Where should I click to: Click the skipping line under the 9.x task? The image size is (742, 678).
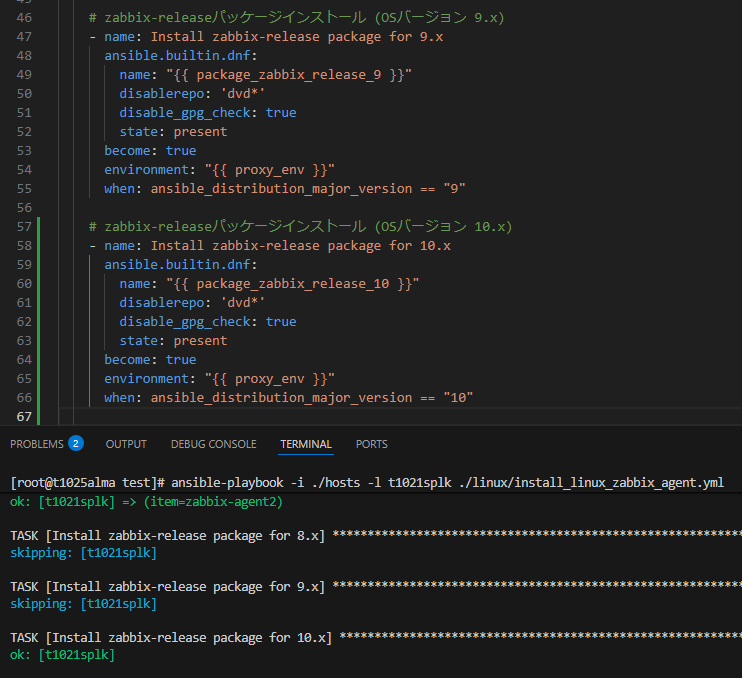tap(83, 604)
